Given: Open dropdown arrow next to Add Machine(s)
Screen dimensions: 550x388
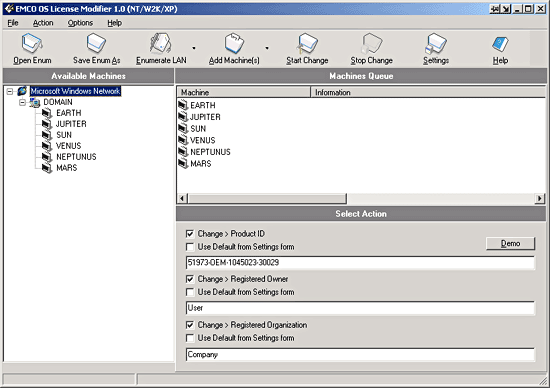Looking at the screenshot, I should (267, 48).
